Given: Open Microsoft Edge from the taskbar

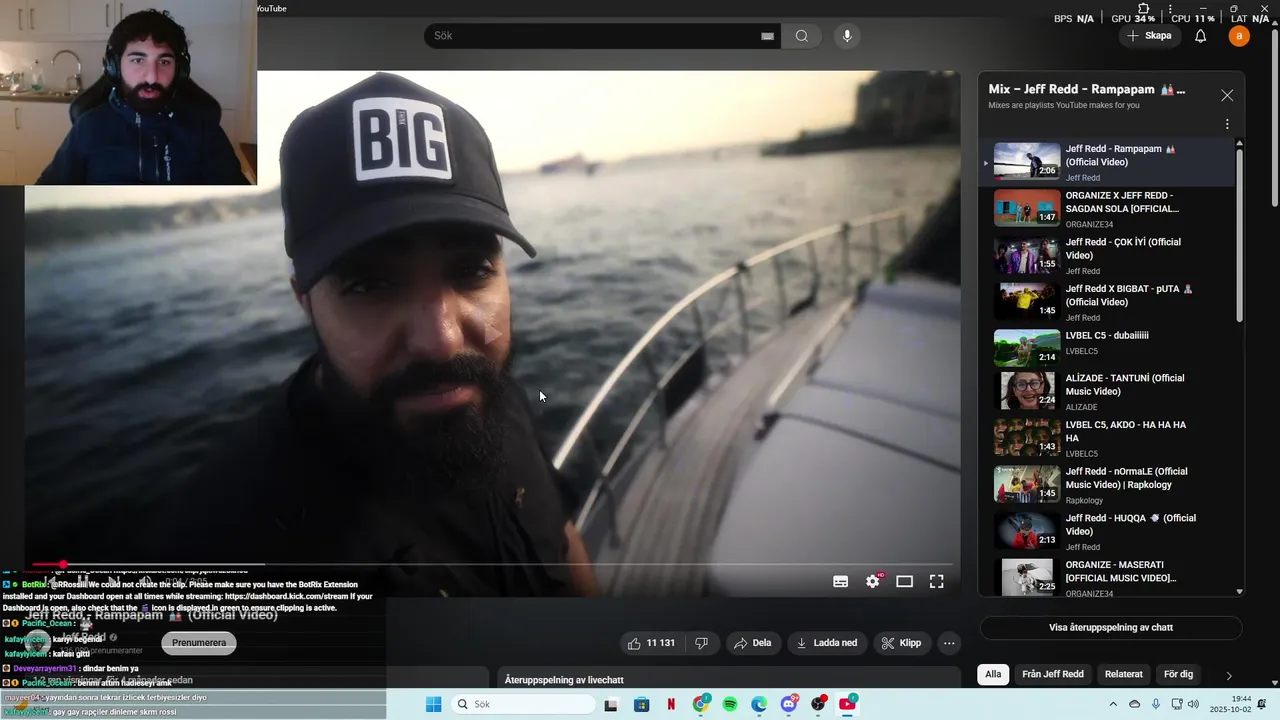Looking at the screenshot, I should (x=759, y=704).
